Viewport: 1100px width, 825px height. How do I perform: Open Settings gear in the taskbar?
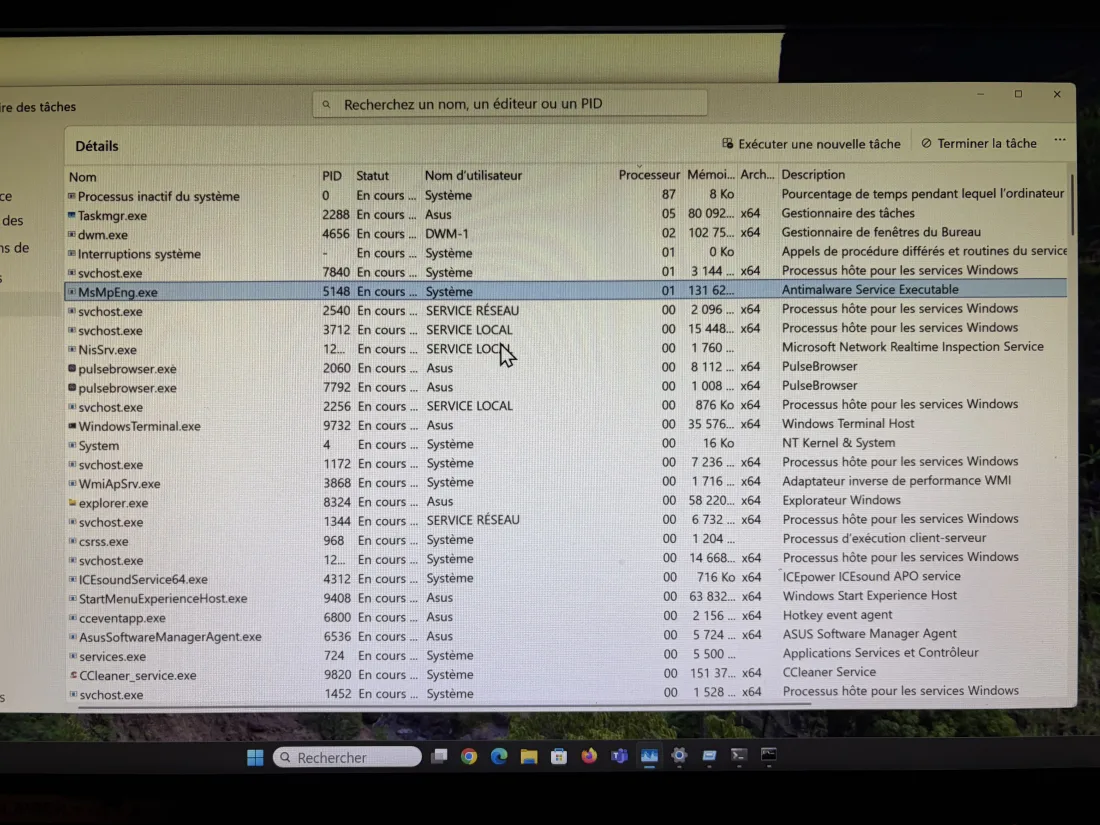pyautogui.click(x=679, y=756)
